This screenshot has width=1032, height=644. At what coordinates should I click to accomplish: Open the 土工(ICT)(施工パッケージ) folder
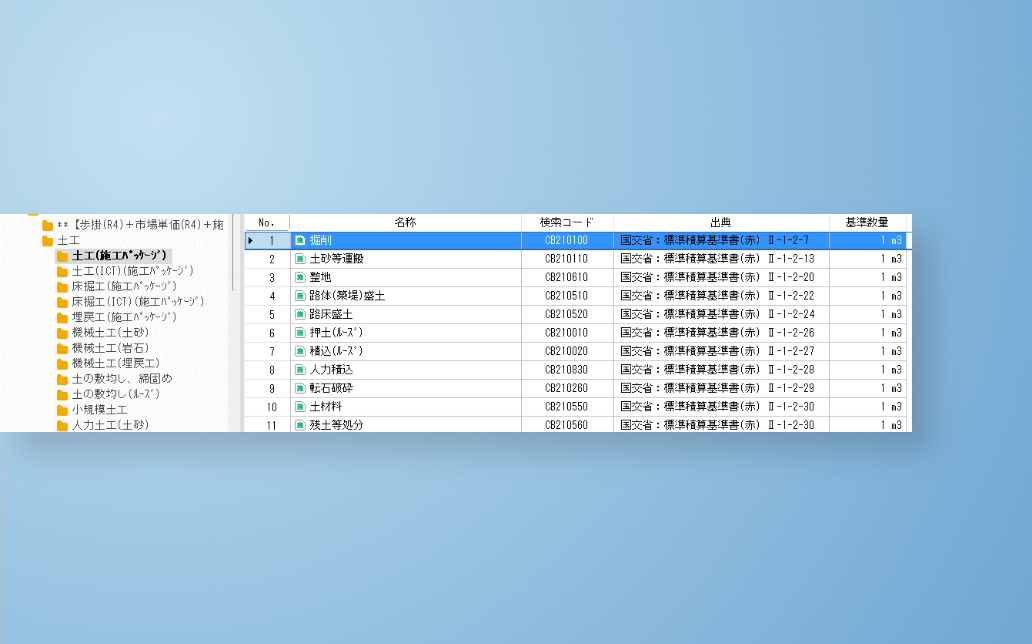pos(132,271)
